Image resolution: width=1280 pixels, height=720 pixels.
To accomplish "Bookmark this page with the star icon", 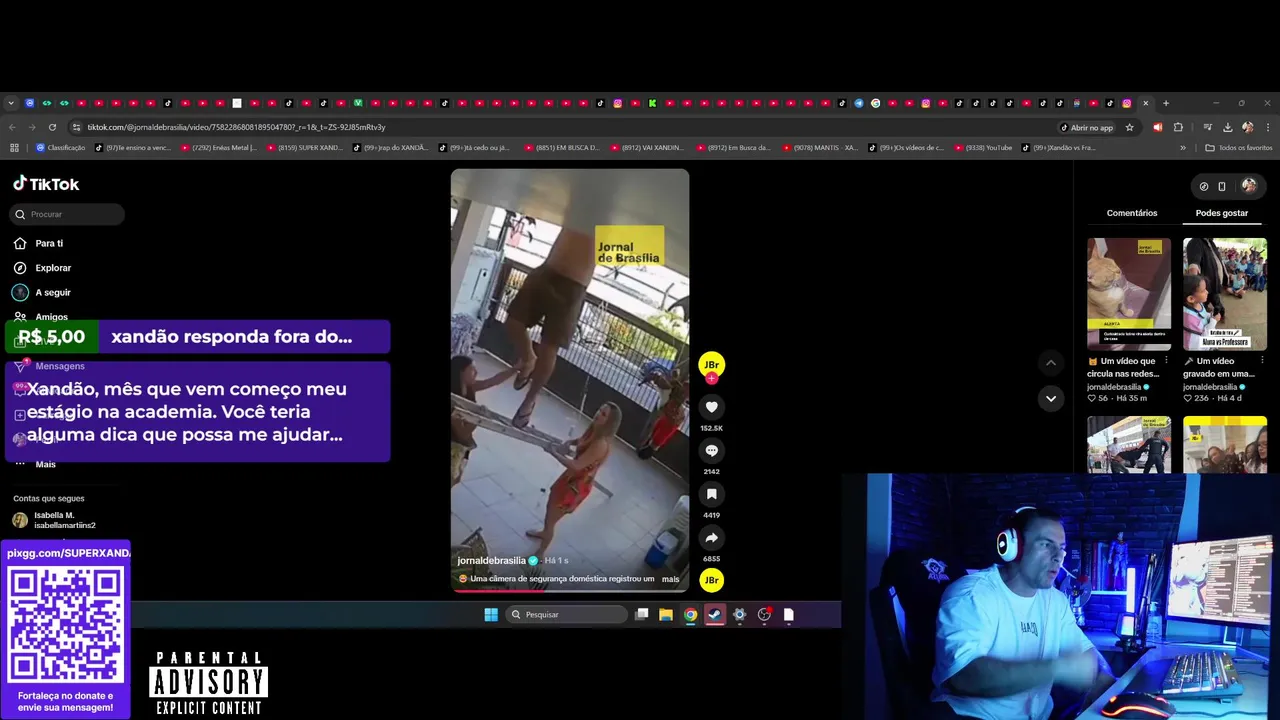I will [x=1129, y=127].
